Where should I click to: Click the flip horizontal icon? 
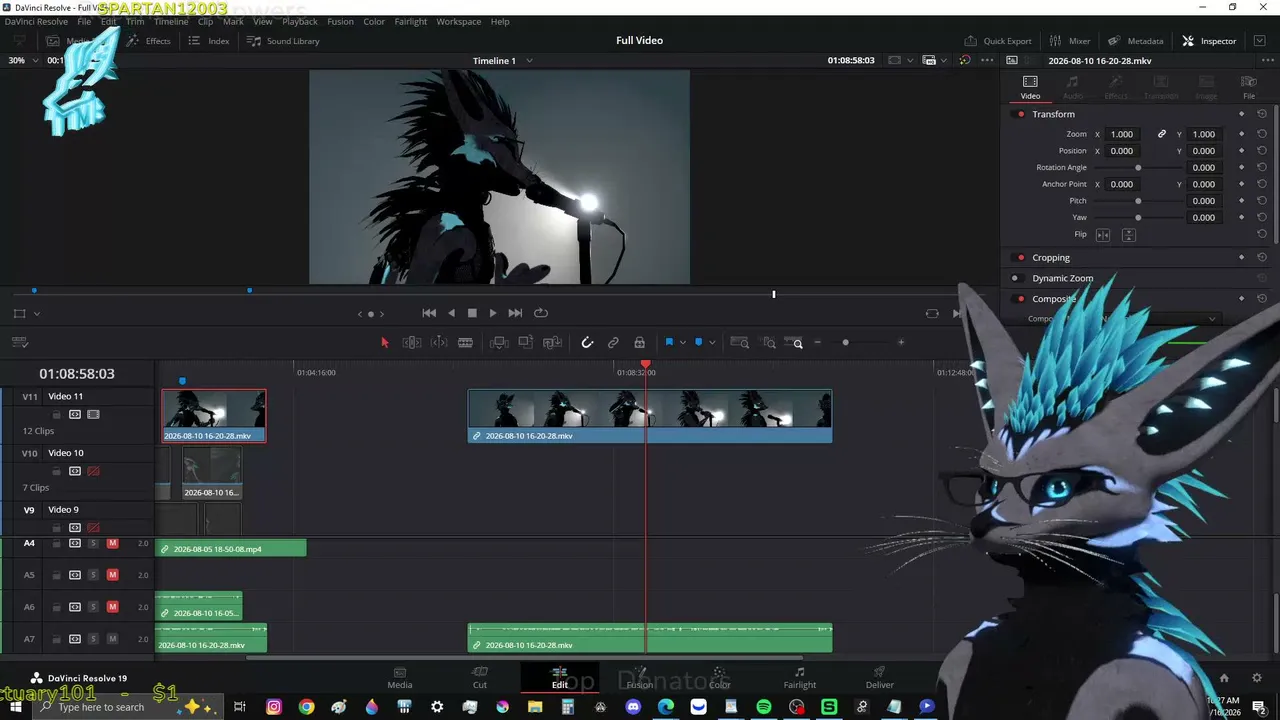(1103, 235)
